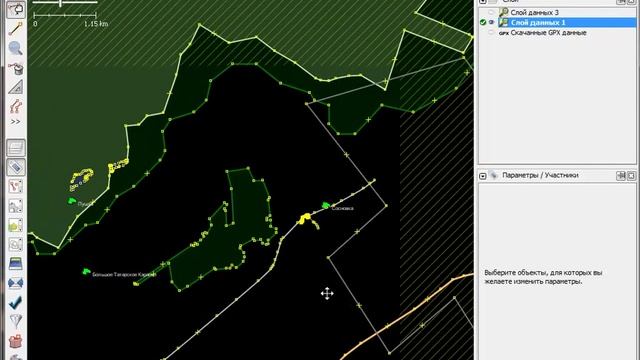Click the 'Выберите объекты' hint text
Viewport: 640px width, 360px height.
coord(543,277)
